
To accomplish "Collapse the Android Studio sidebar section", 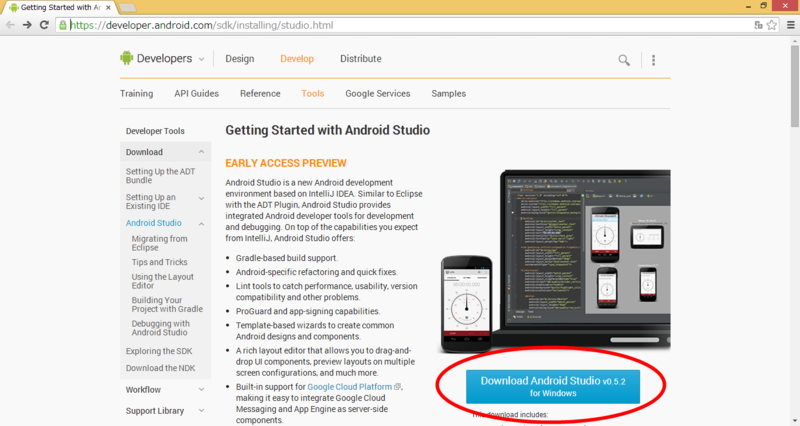I will point(202,223).
